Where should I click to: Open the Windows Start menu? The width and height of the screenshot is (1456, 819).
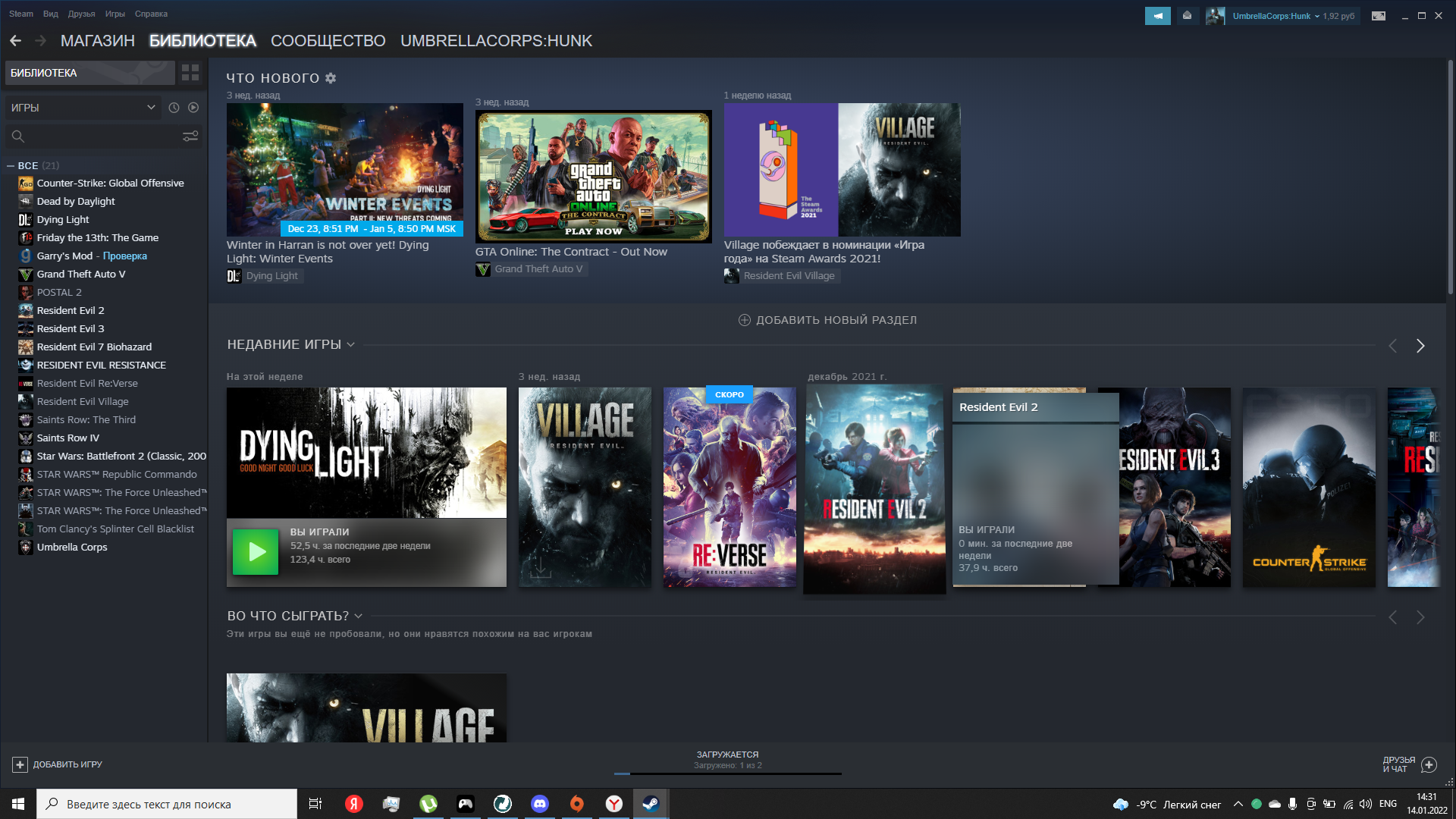[18, 804]
